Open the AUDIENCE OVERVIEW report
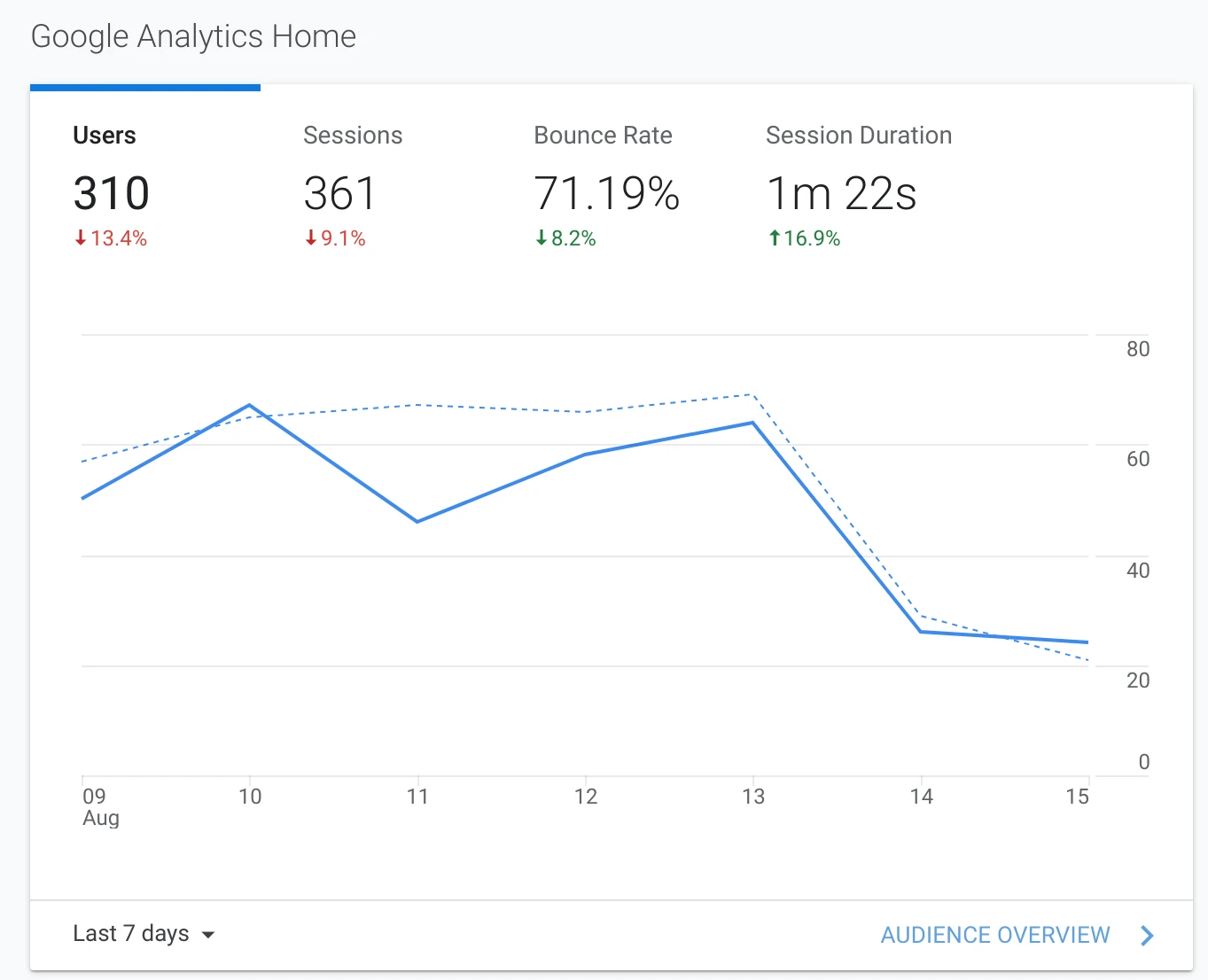 click(994, 935)
